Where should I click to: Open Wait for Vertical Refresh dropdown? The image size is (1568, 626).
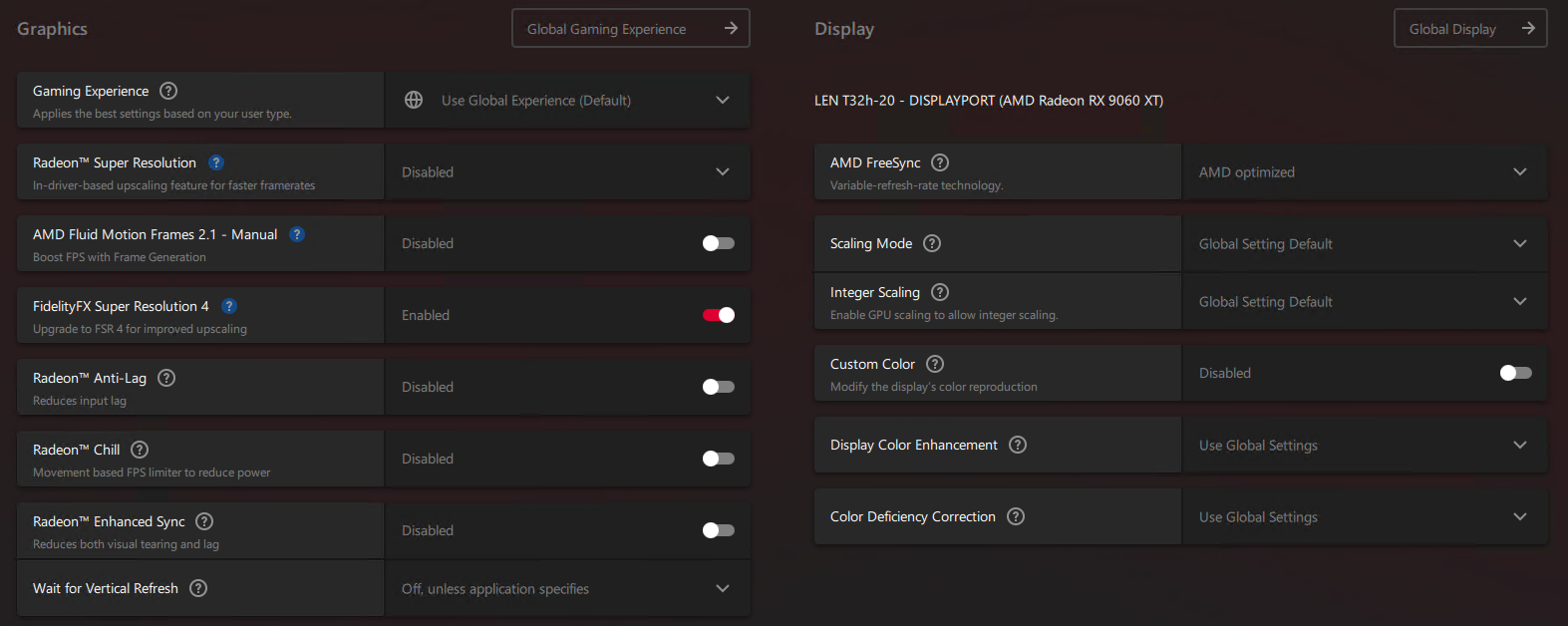click(x=567, y=588)
